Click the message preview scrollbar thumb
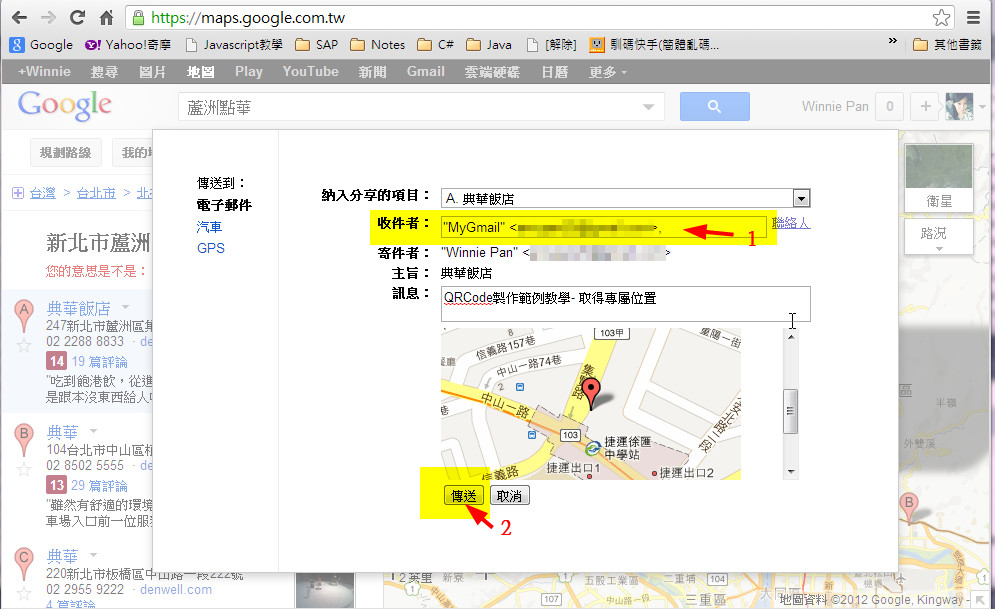Image resolution: width=995 pixels, height=609 pixels. pyautogui.click(x=791, y=410)
